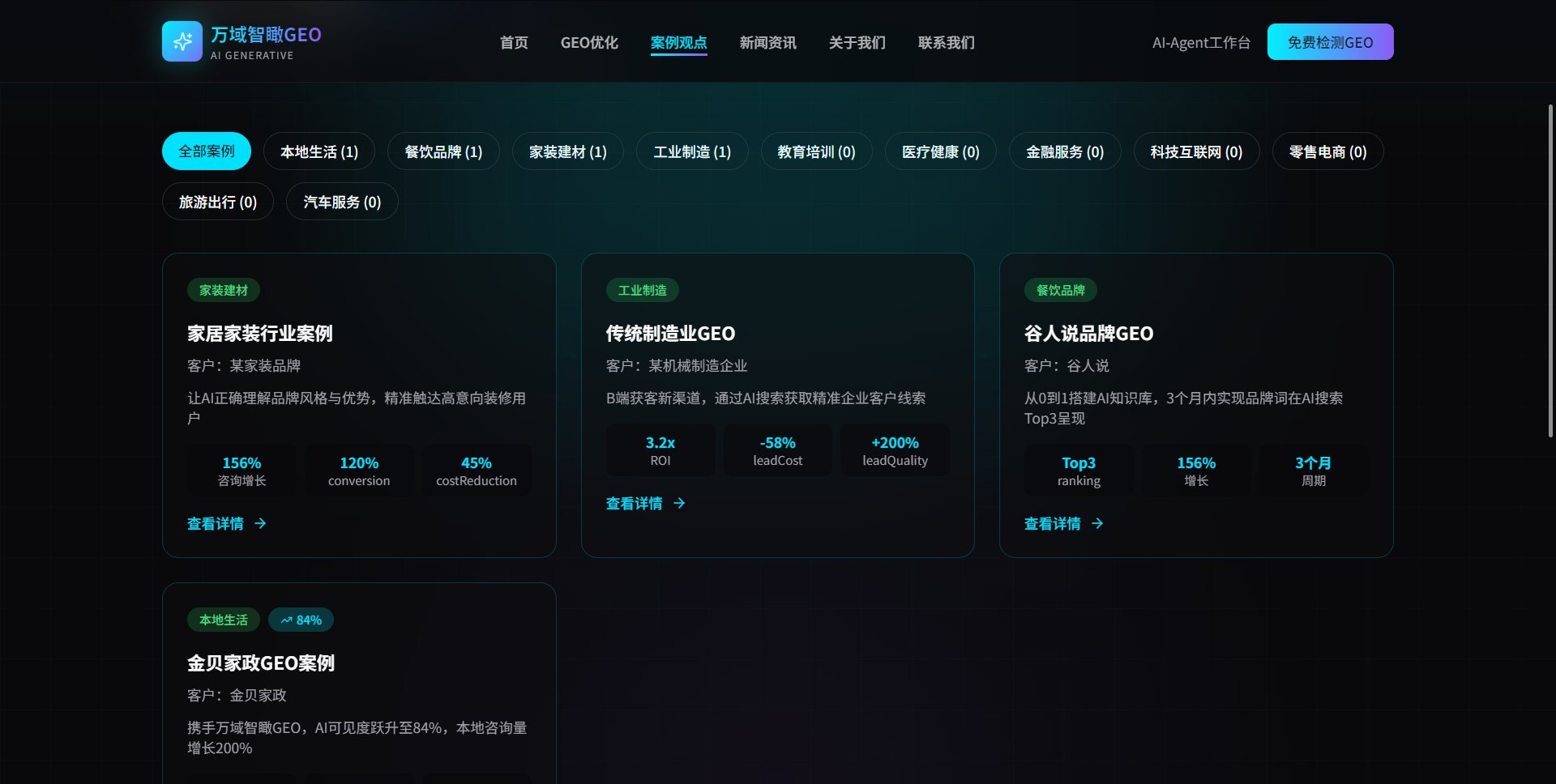1556x784 pixels.
Task: Click the page vertical scrollbar
Action: 1550,271
